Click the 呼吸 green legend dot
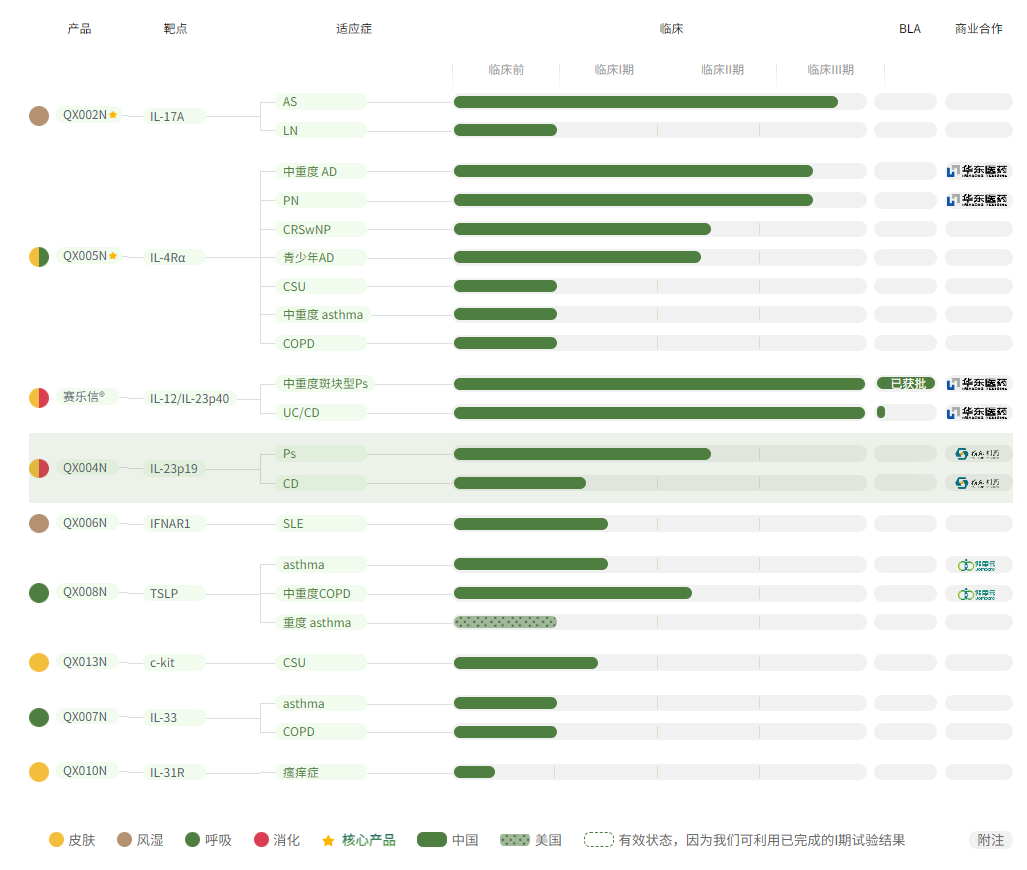The height and width of the screenshot is (870, 1027). [193, 839]
